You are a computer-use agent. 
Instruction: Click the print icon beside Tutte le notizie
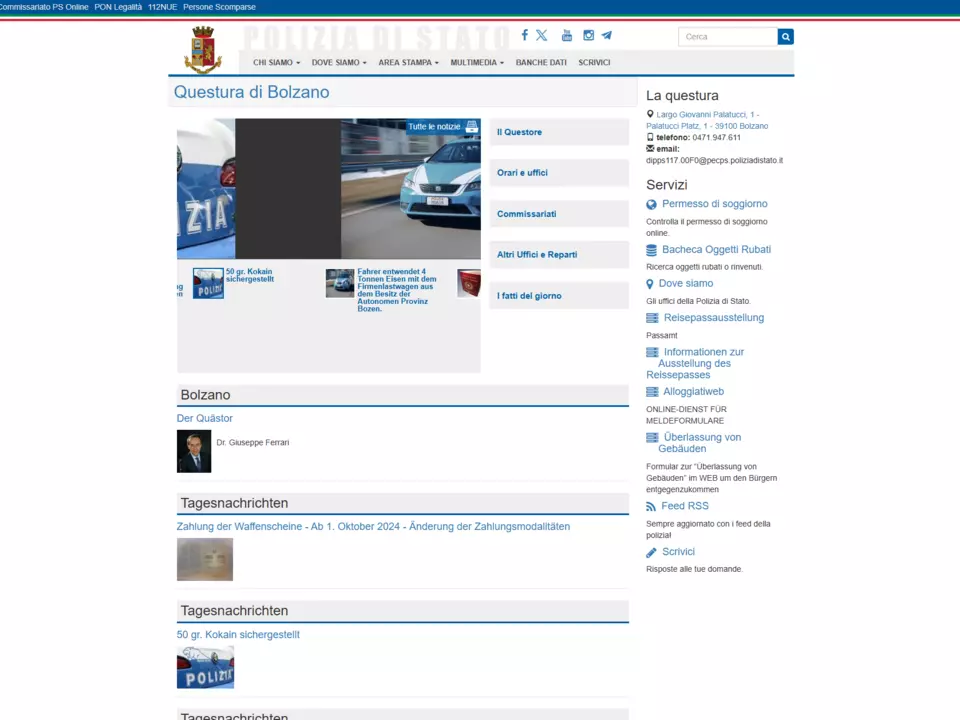coord(471,127)
